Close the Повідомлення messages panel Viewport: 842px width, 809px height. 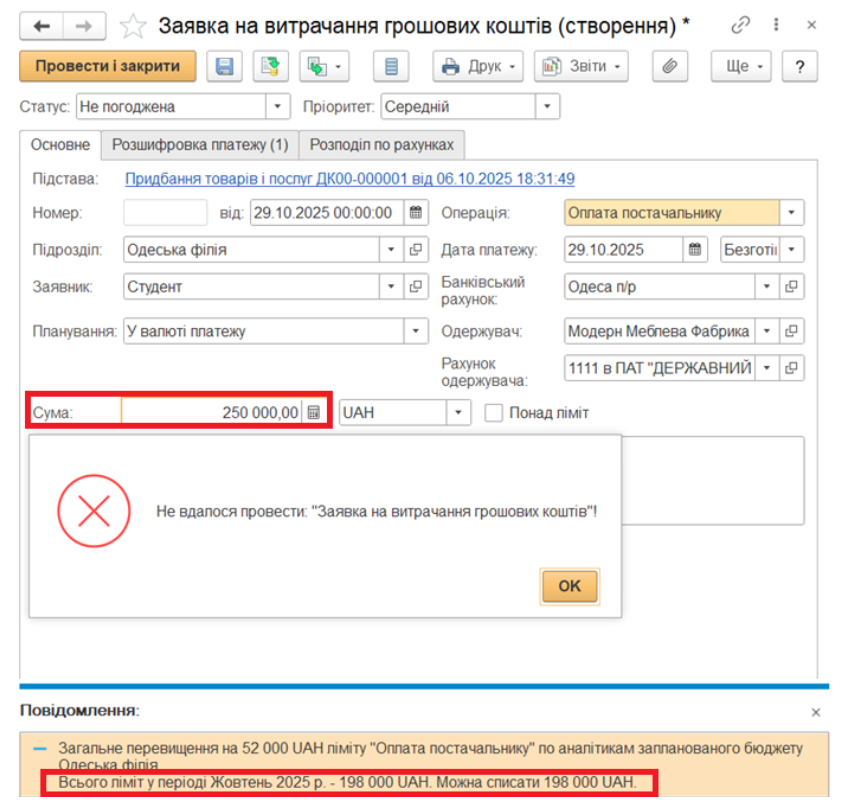click(815, 712)
